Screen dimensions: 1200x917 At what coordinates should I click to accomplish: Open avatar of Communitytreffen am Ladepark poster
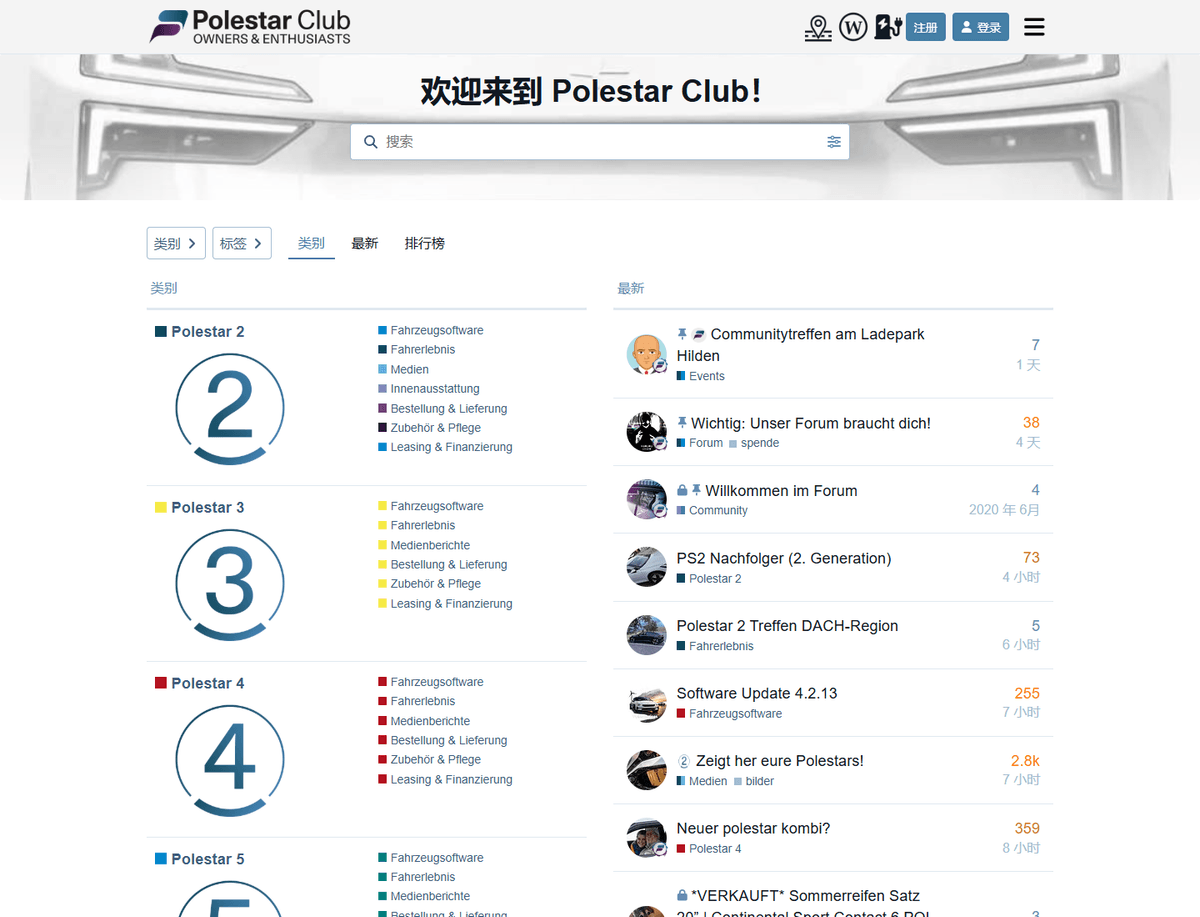pos(647,354)
